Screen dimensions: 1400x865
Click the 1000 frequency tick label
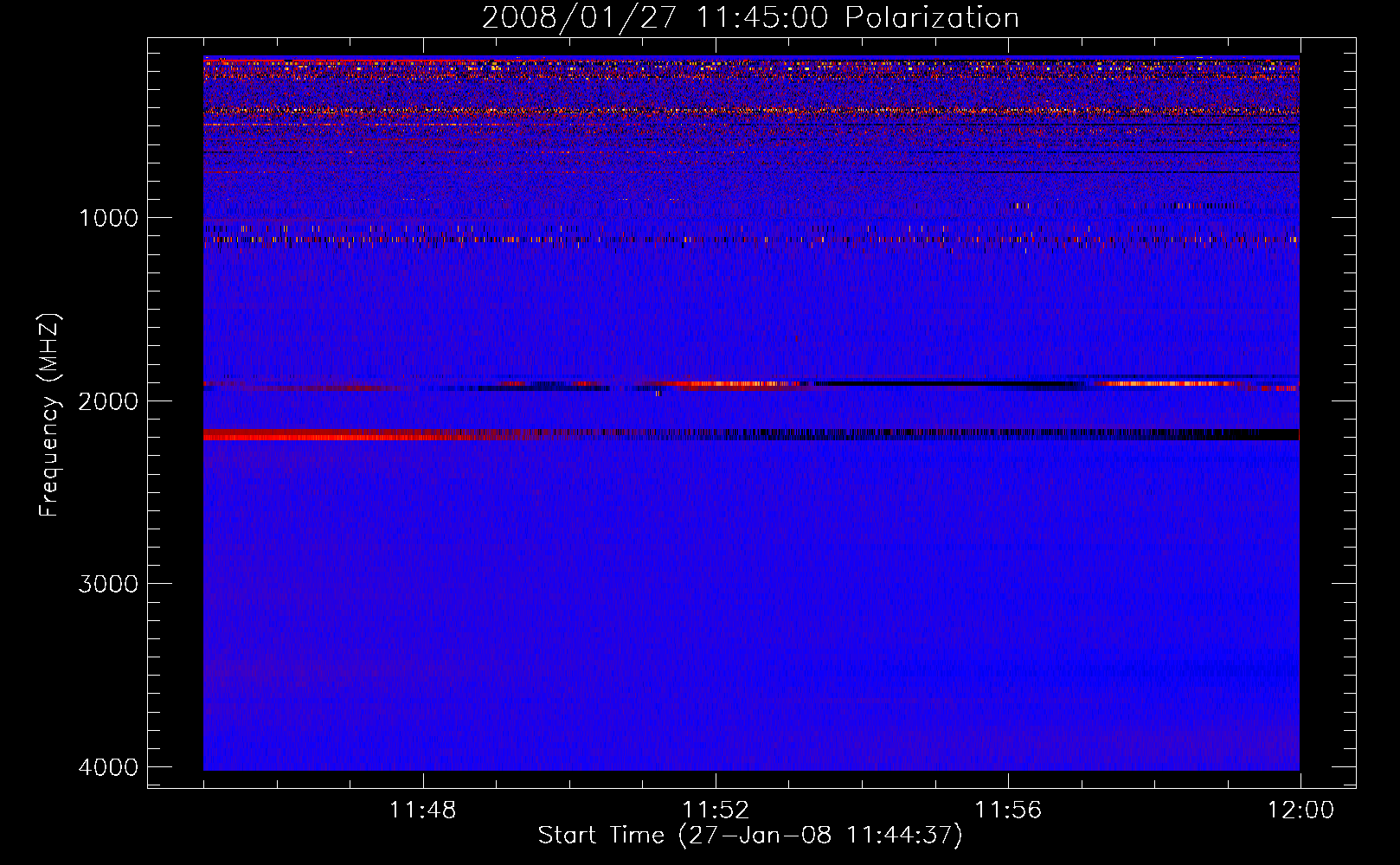108,218
